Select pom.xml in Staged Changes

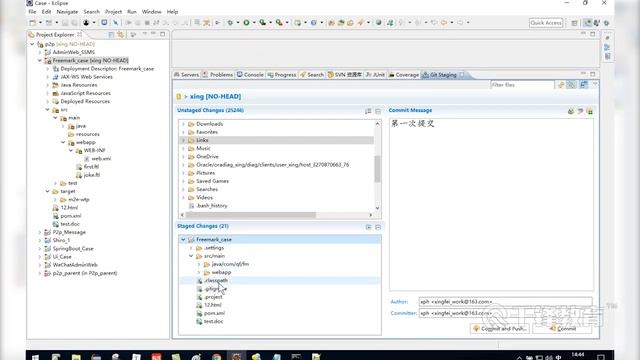click(214, 313)
